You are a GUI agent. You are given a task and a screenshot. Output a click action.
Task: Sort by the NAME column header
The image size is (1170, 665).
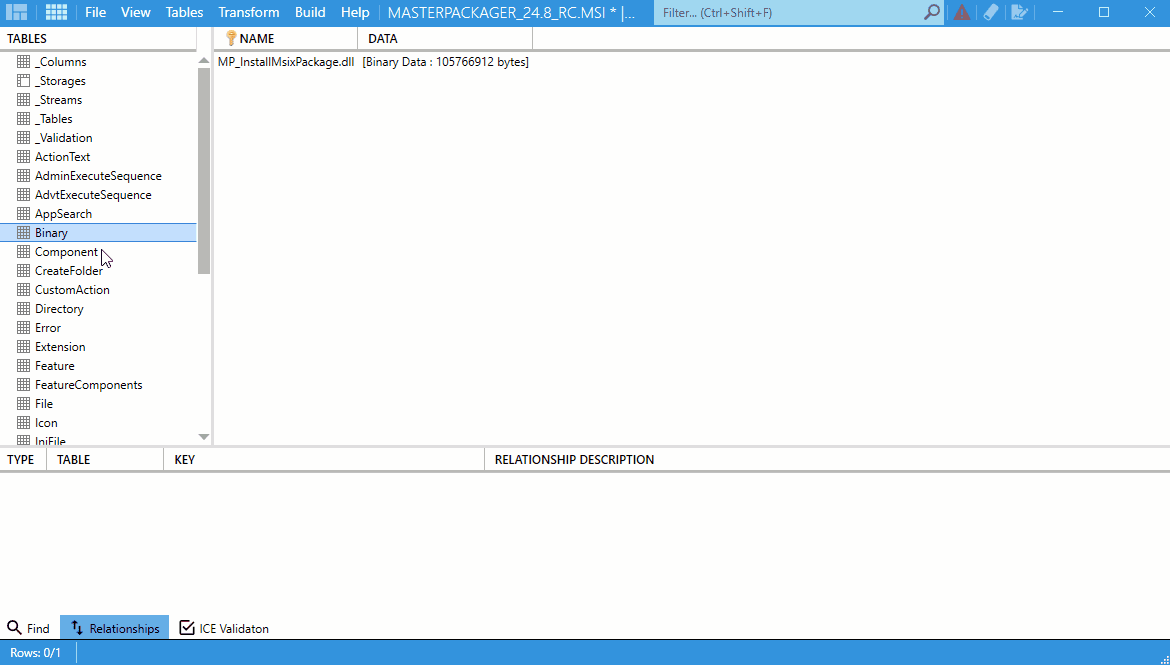point(286,39)
